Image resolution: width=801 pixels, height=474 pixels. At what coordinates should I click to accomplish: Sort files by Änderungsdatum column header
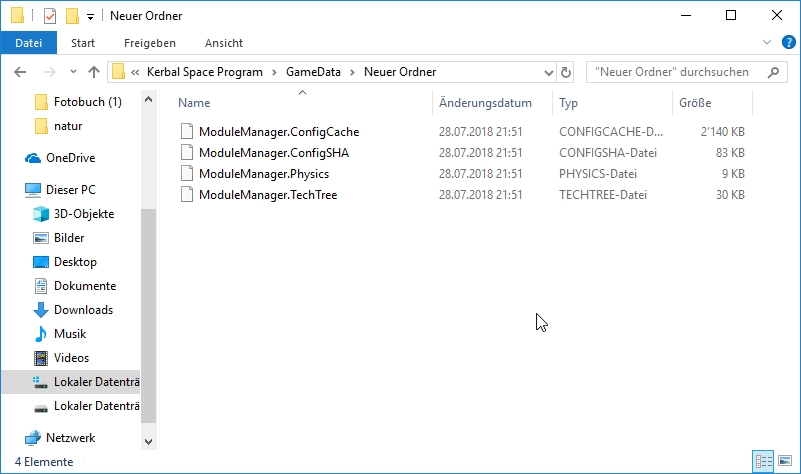click(485, 103)
